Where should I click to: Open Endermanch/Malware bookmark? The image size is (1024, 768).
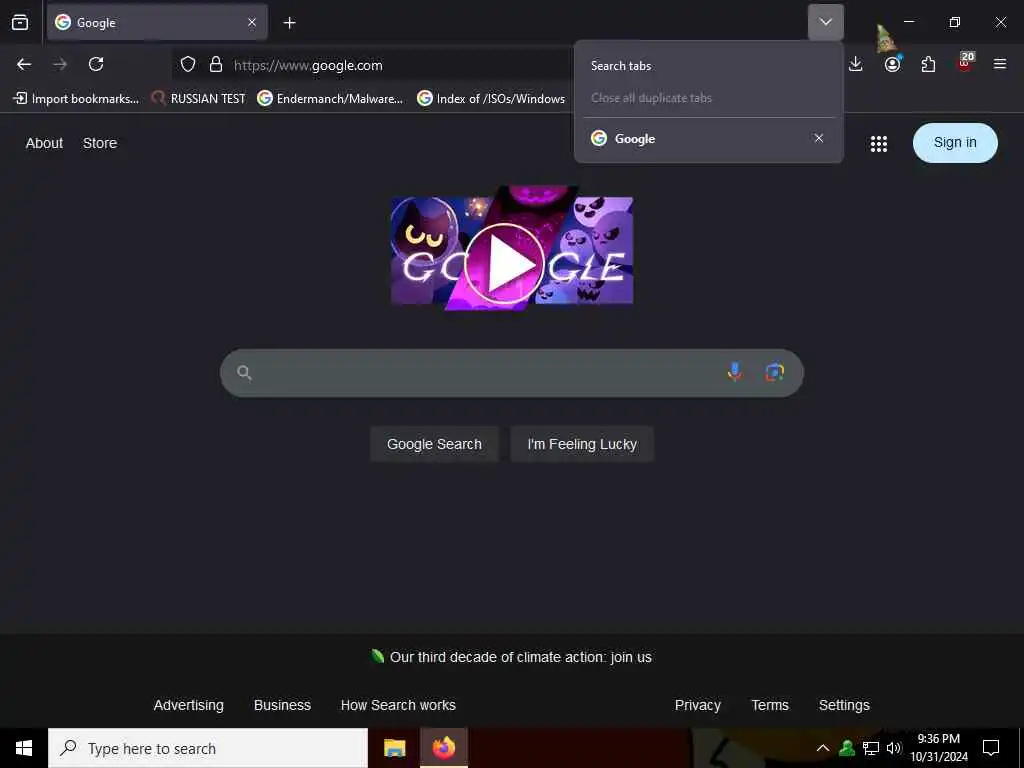click(330, 99)
